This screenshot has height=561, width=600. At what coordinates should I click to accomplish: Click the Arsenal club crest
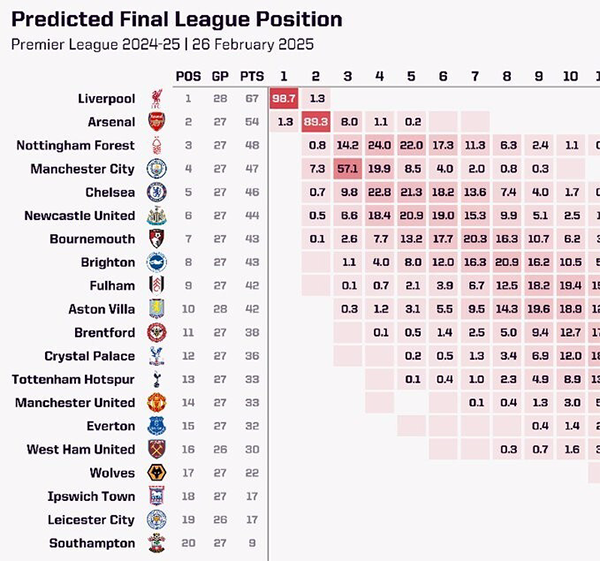(x=156, y=122)
